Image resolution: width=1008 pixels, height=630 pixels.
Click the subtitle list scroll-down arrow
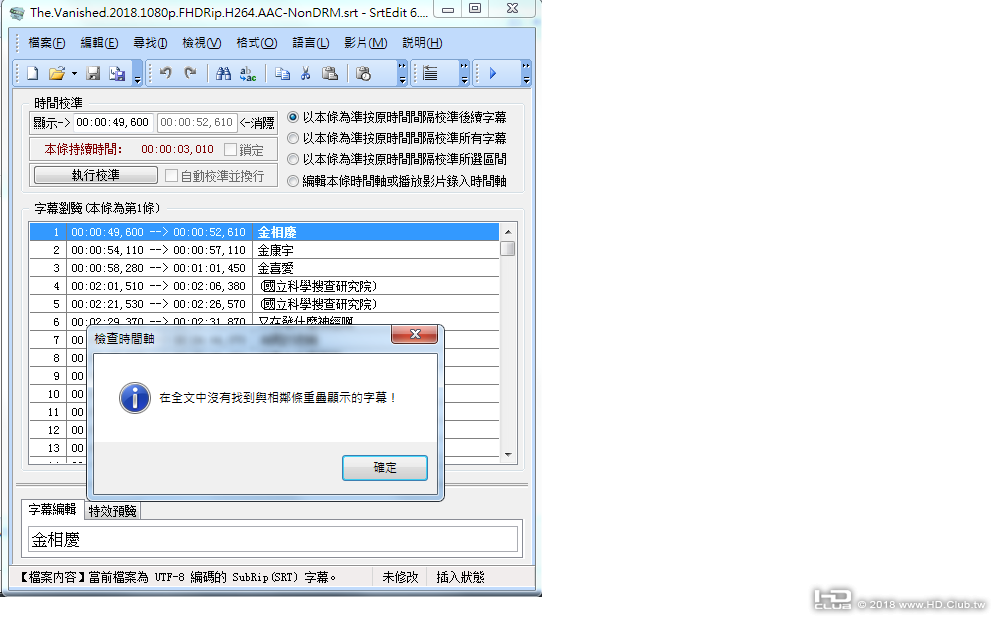click(508, 454)
